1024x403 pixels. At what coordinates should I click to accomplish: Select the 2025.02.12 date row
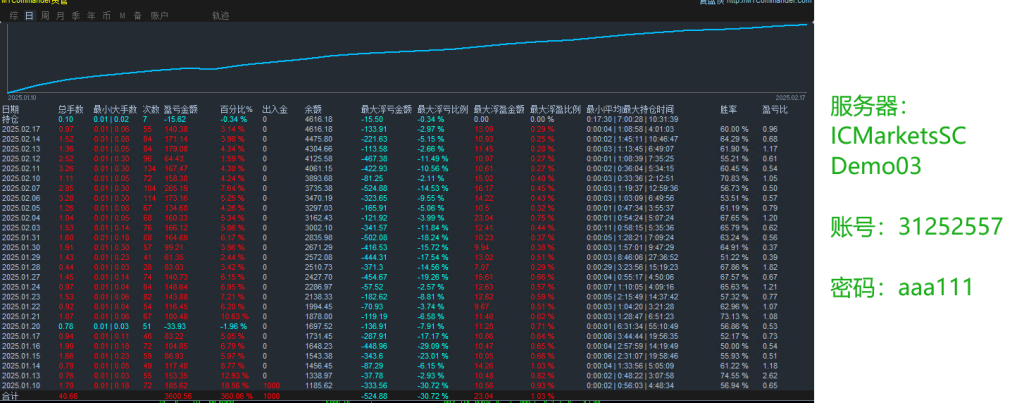click(x=407, y=159)
